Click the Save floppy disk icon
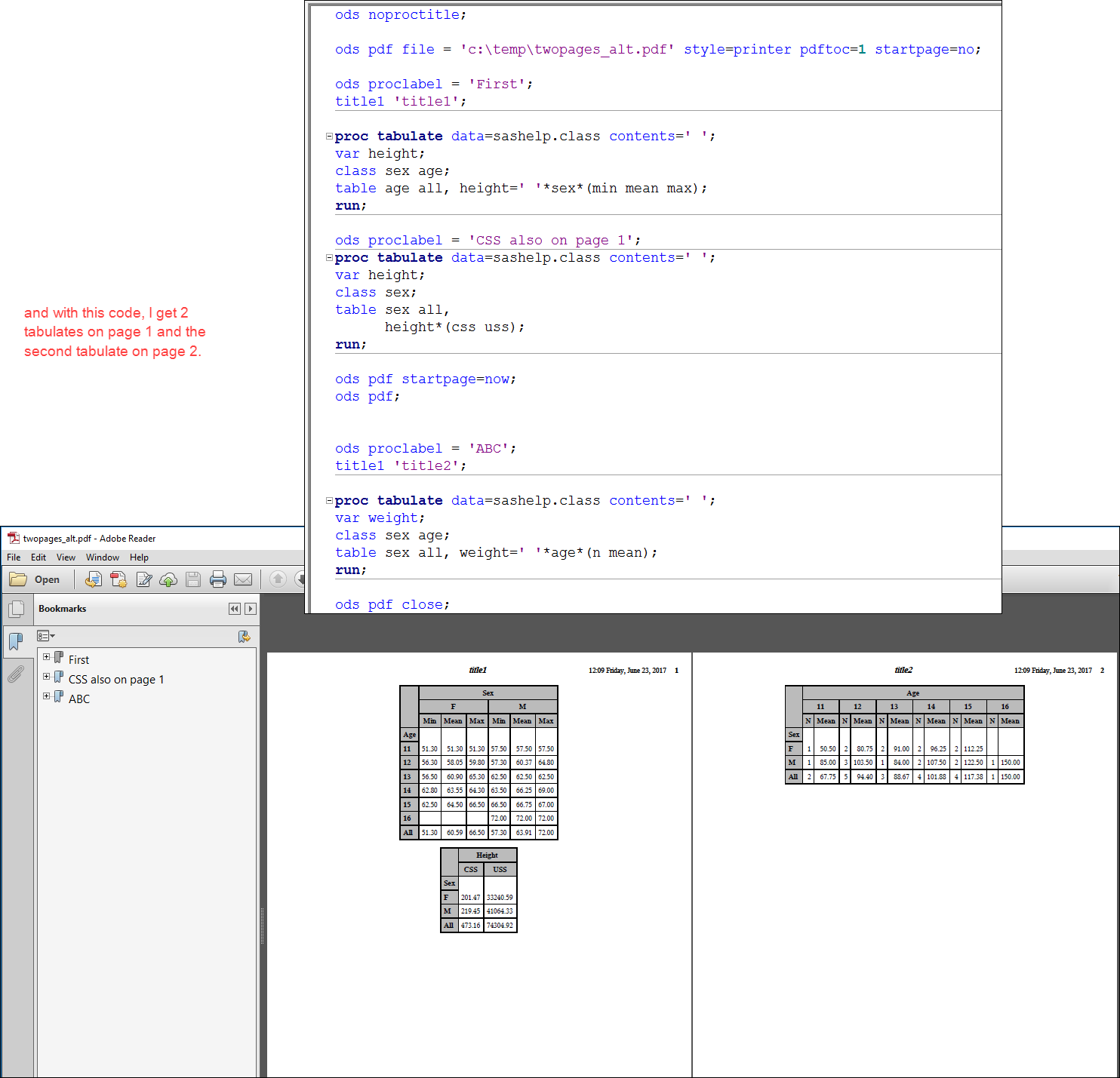The height and width of the screenshot is (1078, 1120). click(x=193, y=579)
